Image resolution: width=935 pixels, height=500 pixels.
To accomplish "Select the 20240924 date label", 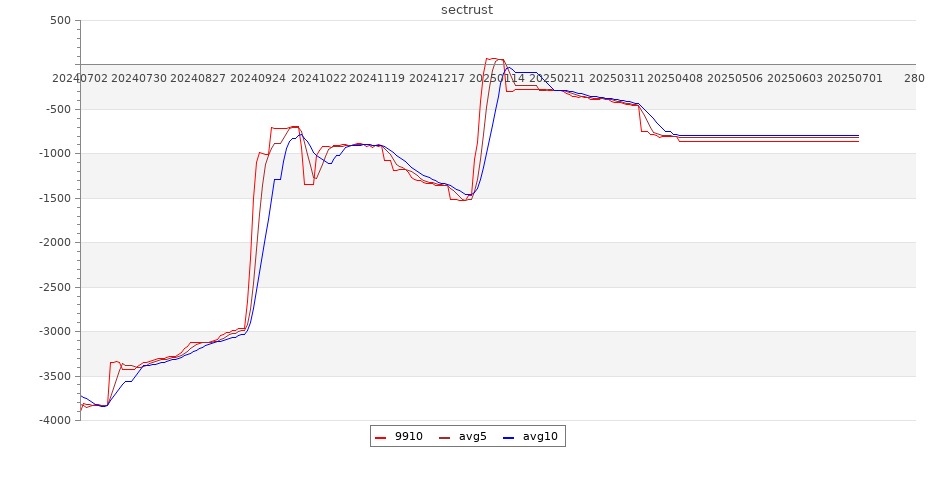I will (258, 78).
